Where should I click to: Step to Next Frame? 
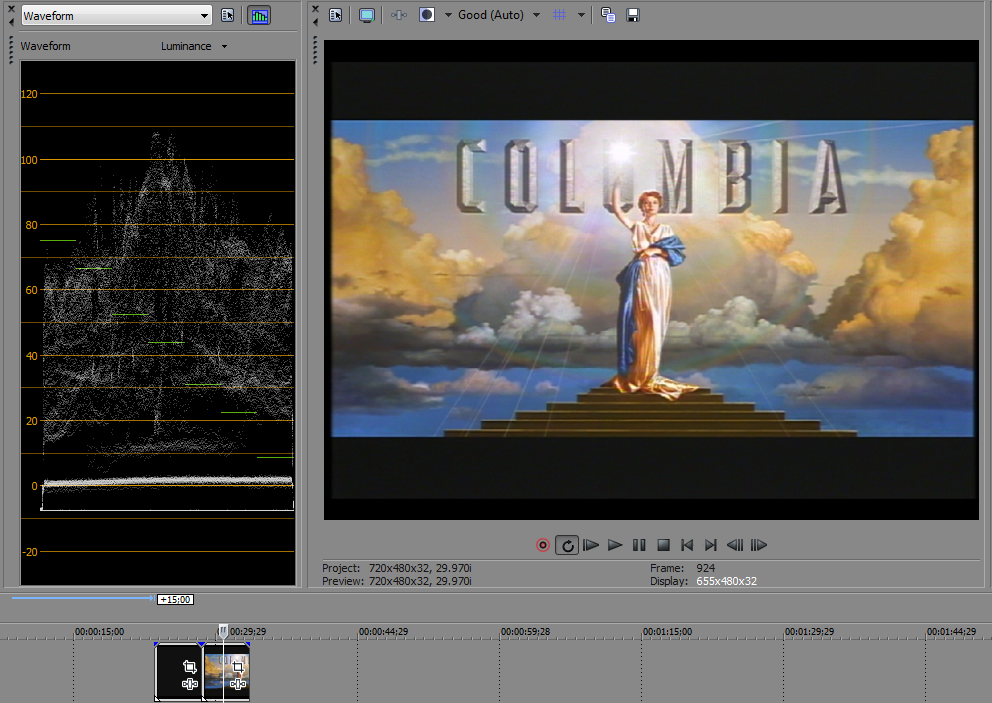pyautogui.click(x=759, y=545)
